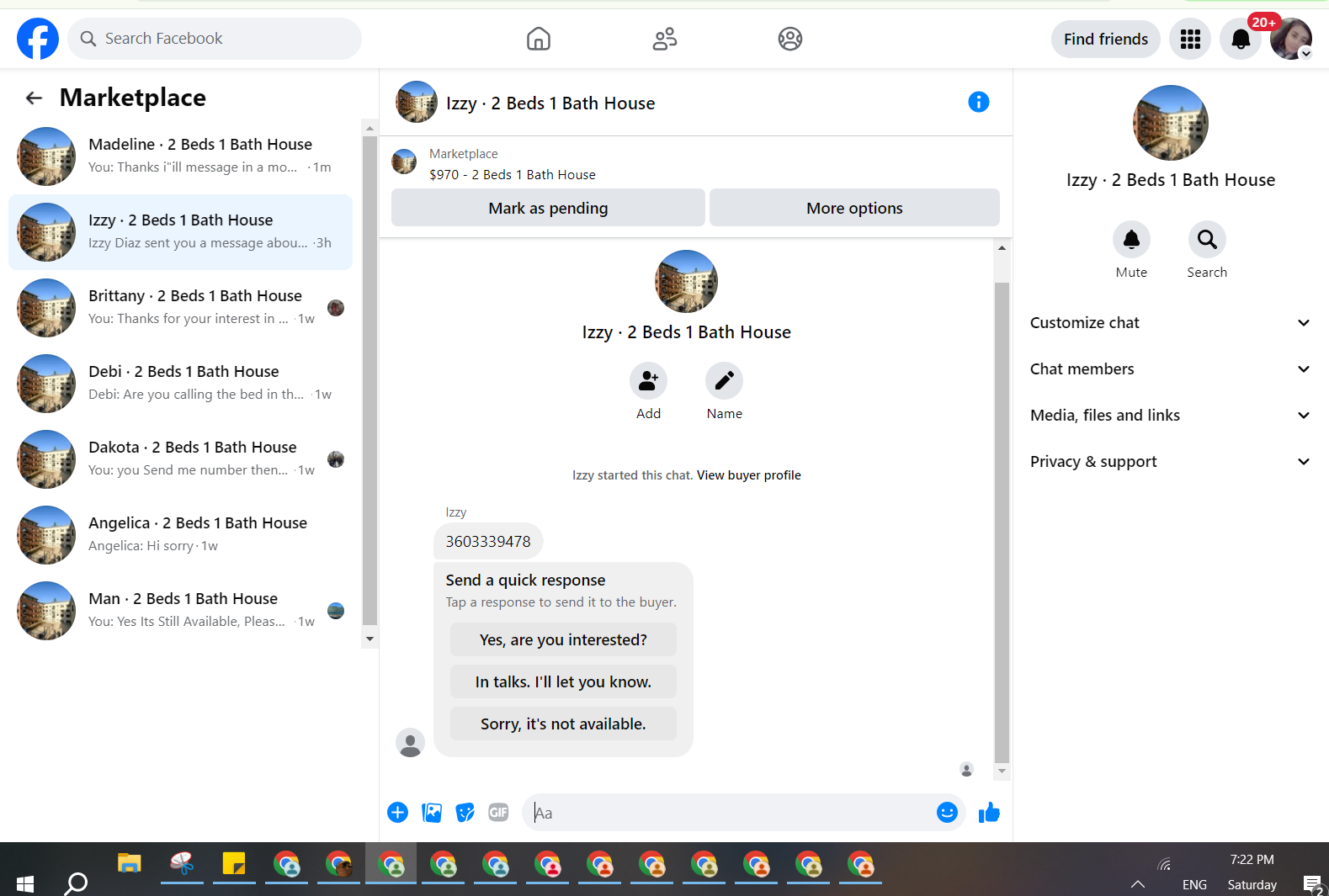Open Debi conversation in Marketplace list
The height and width of the screenshot is (896, 1329).
[180, 384]
